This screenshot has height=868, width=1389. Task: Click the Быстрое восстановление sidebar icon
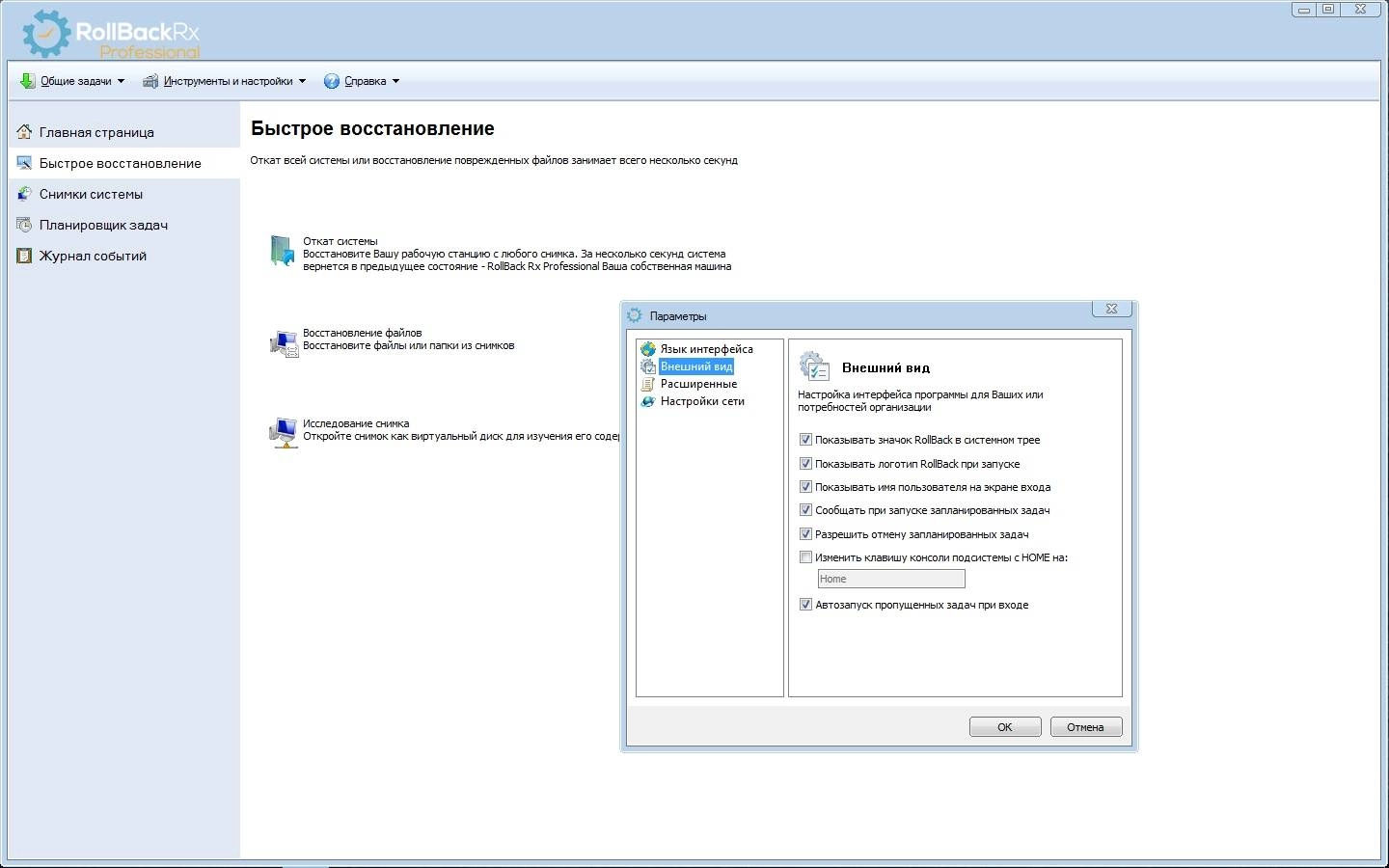click(24, 163)
